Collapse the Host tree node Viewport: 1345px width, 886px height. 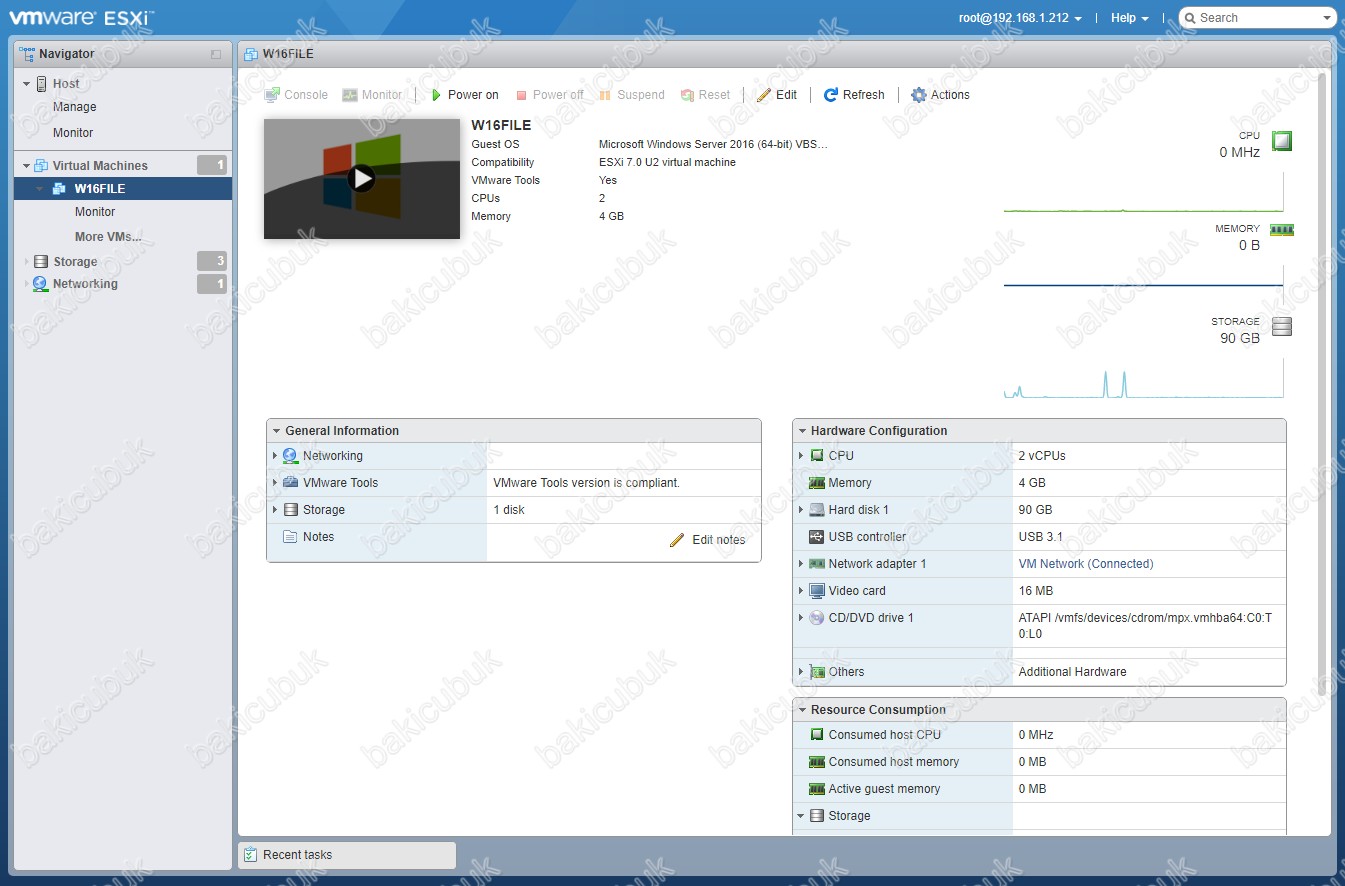pyautogui.click(x=27, y=84)
